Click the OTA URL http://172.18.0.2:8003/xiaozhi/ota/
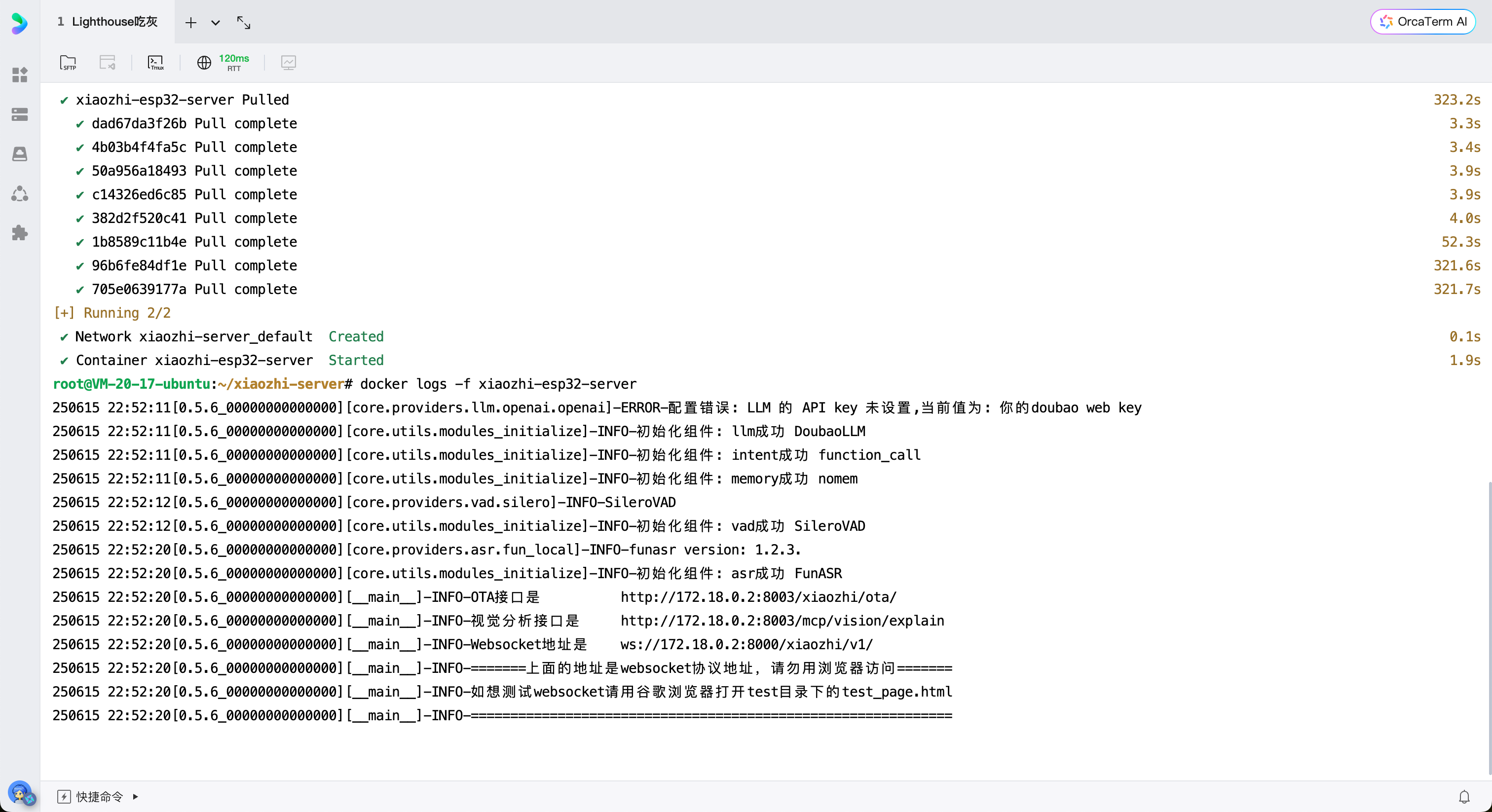 [758, 597]
